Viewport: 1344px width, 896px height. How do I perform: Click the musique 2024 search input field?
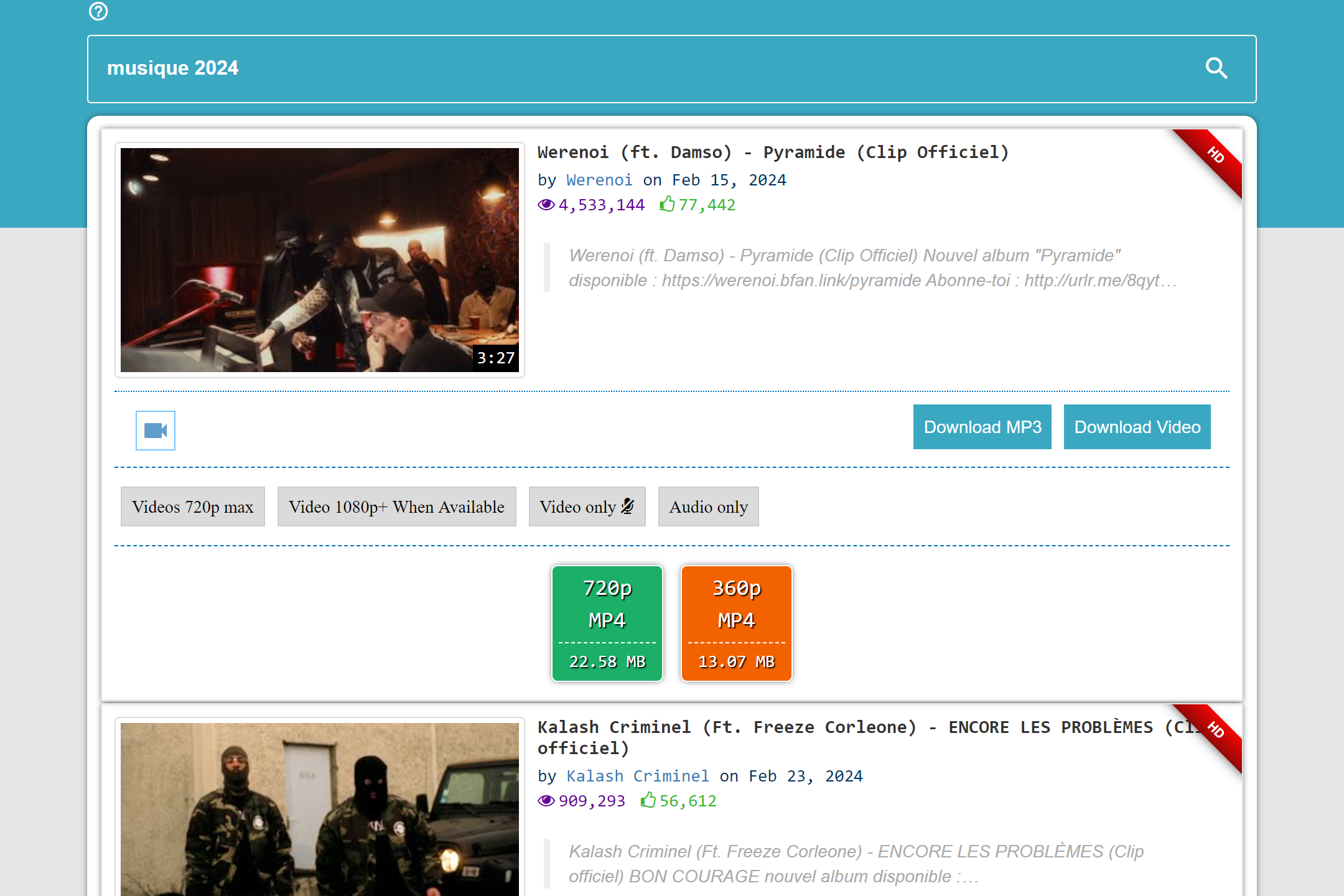671,67
